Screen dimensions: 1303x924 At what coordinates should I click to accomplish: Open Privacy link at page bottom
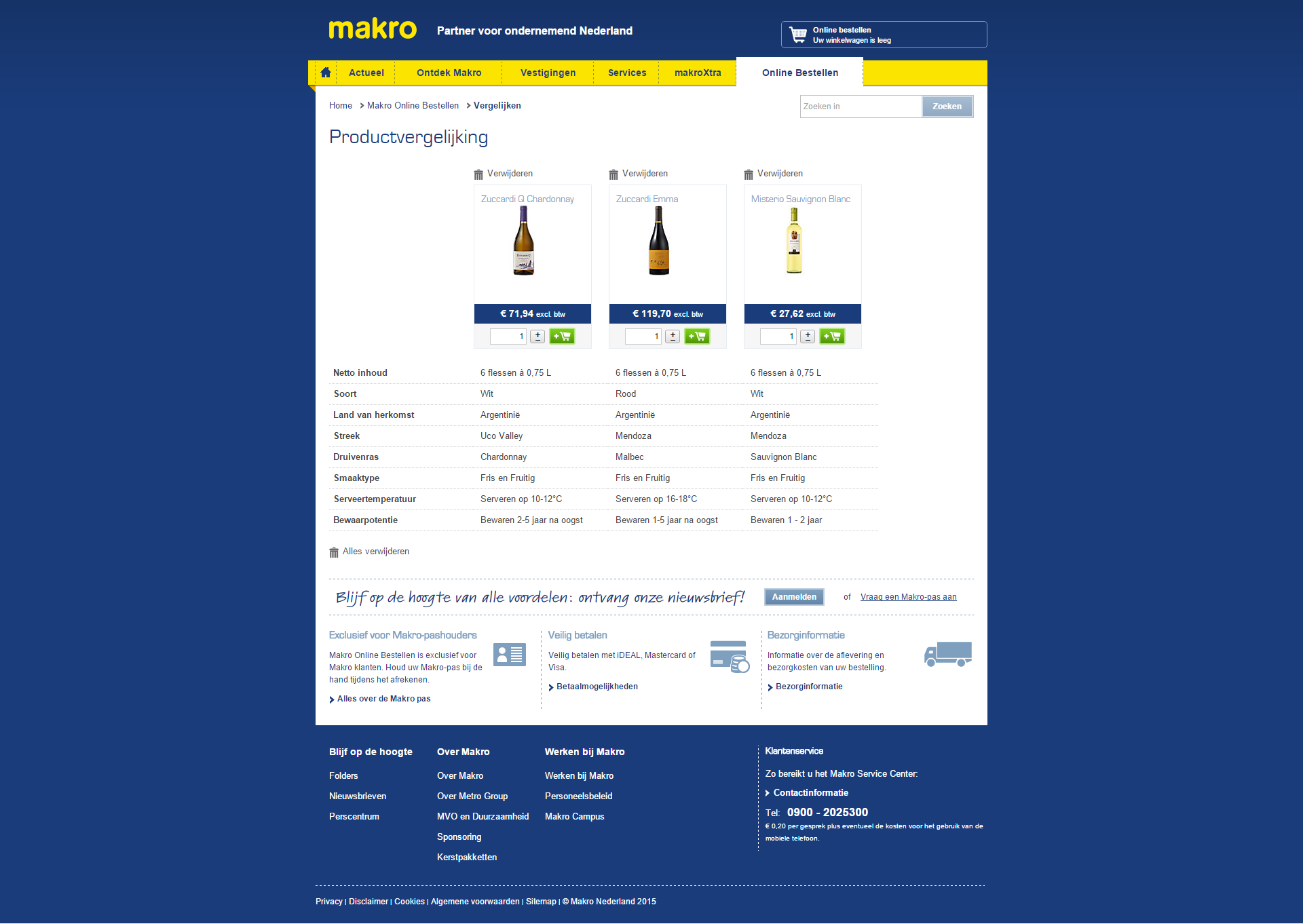click(329, 902)
